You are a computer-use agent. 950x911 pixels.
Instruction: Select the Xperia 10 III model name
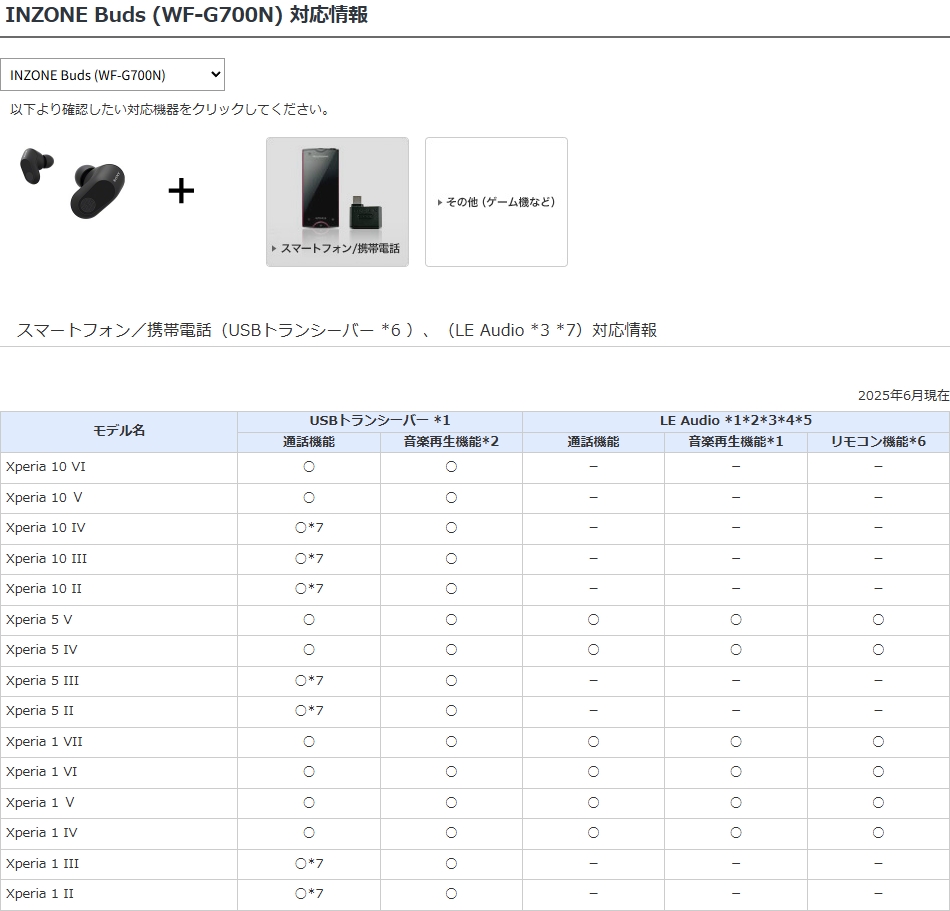click(x=46, y=559)
